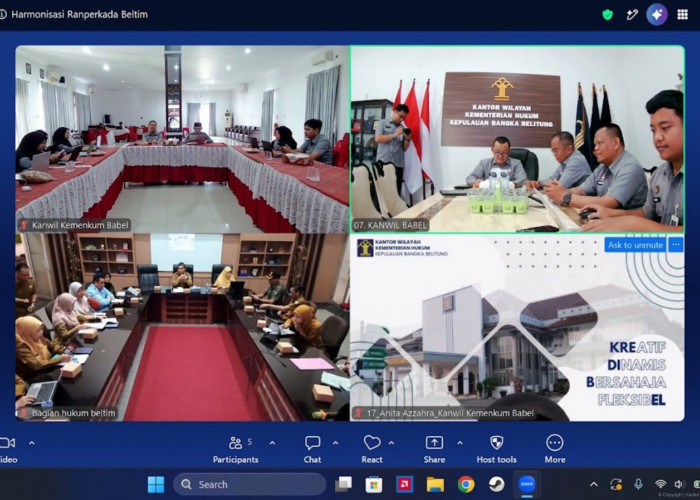The height and width of the screenshot is (500, 700).
Task: Open the AI Companion sparkle icon
Action: [x=657, y=15]
